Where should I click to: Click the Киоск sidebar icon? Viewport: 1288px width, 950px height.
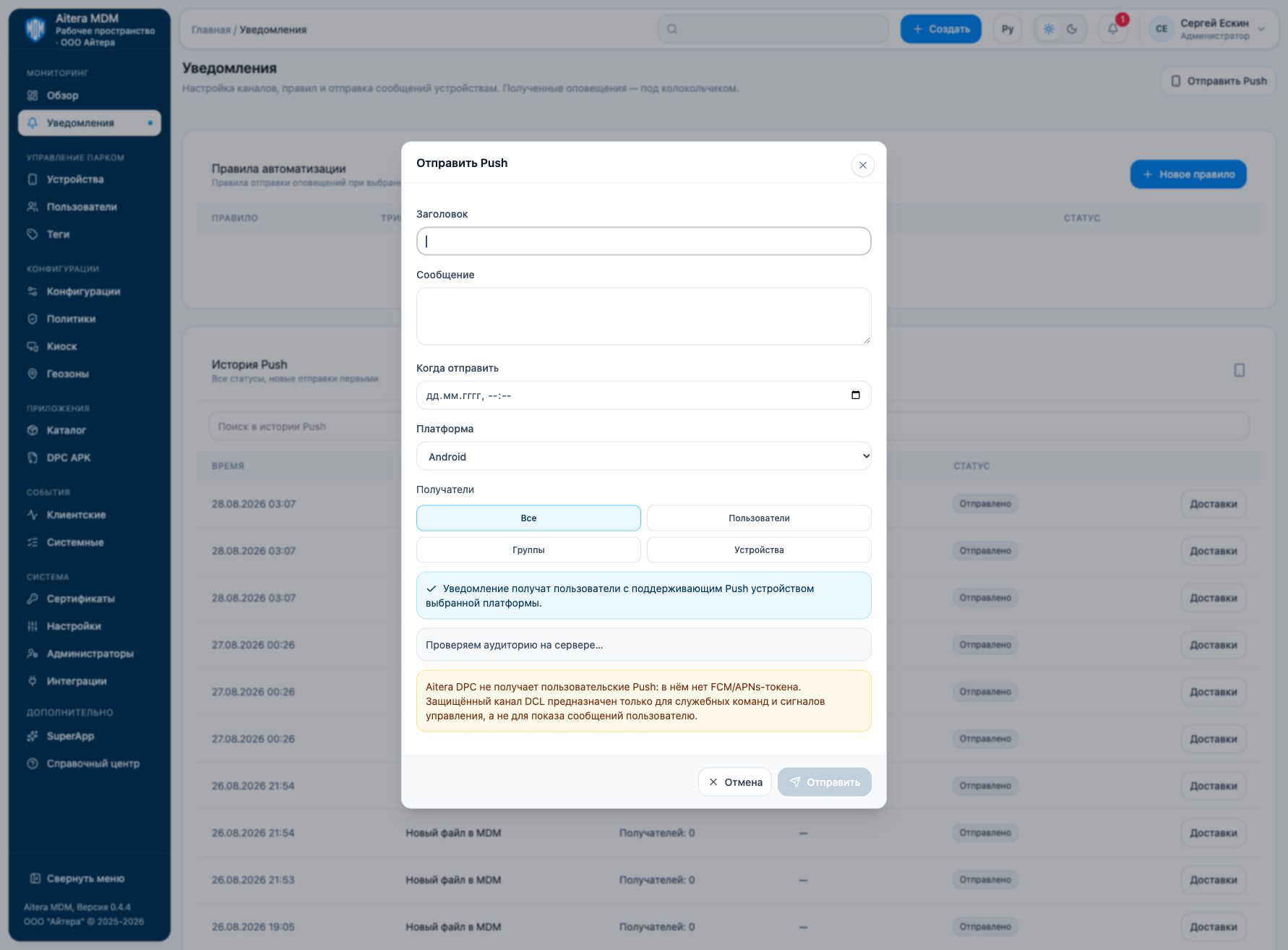tap(33, 346)
